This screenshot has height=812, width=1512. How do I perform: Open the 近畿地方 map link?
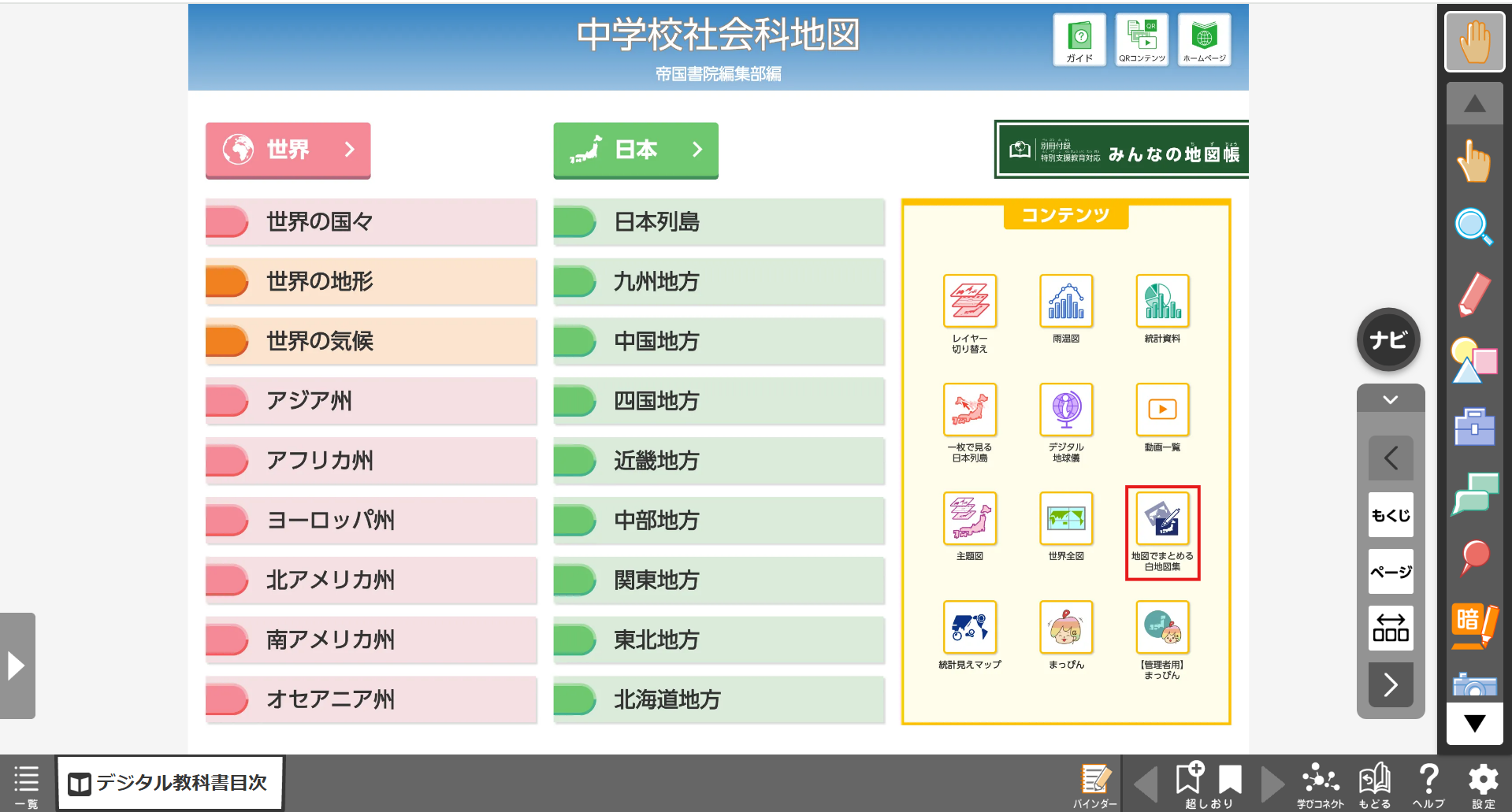(x=719, y=461)
